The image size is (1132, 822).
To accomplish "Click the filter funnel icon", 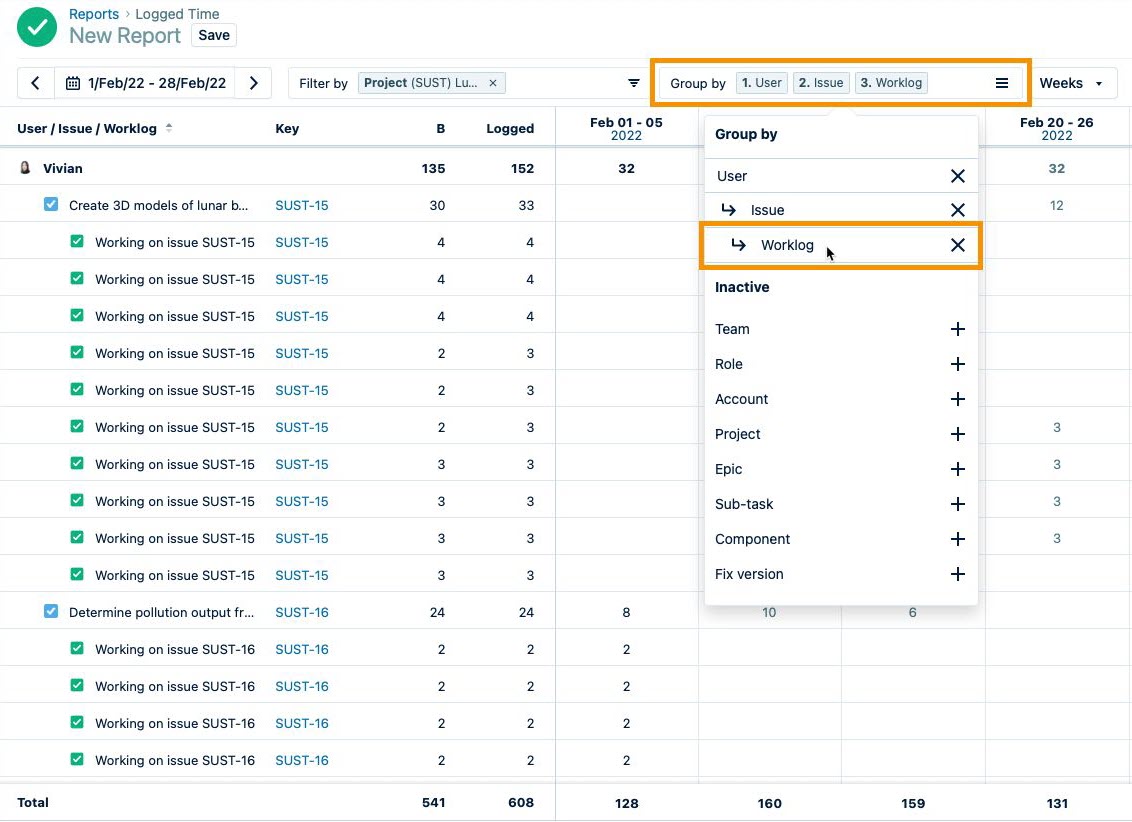I will pyautogui.click(x=634, y=83).
